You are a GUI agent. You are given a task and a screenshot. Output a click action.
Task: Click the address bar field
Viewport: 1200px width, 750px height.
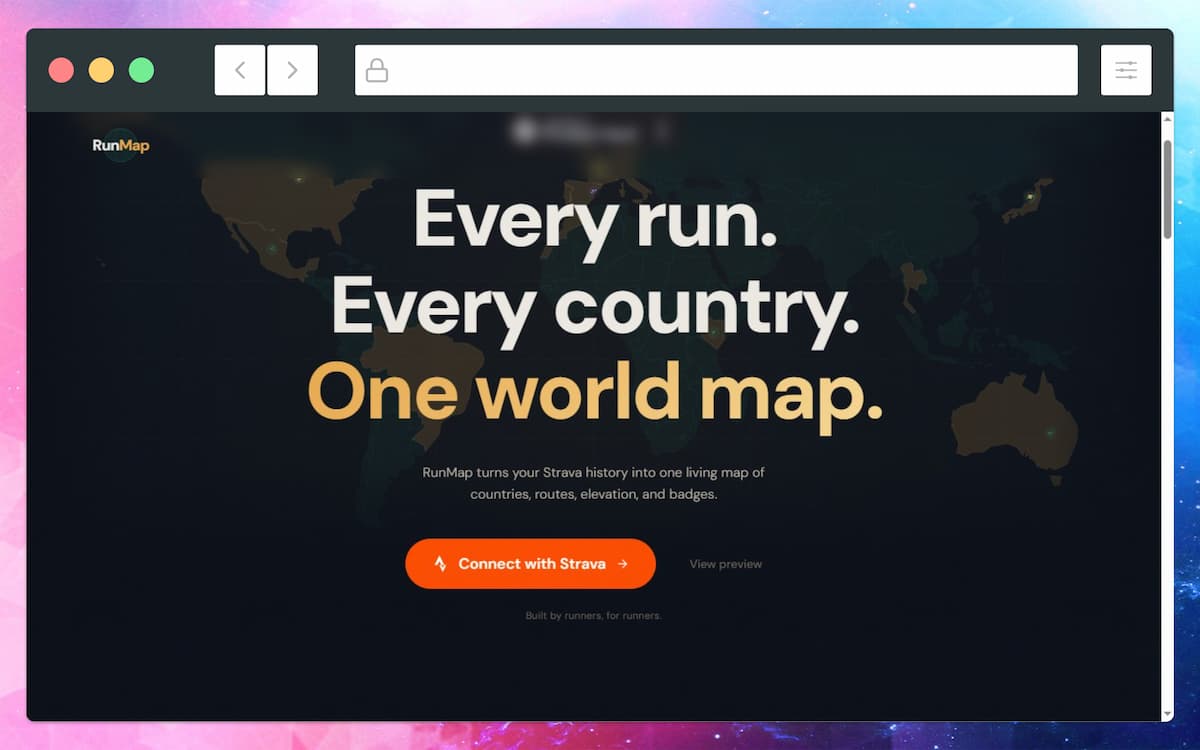[x=716, y=70]
